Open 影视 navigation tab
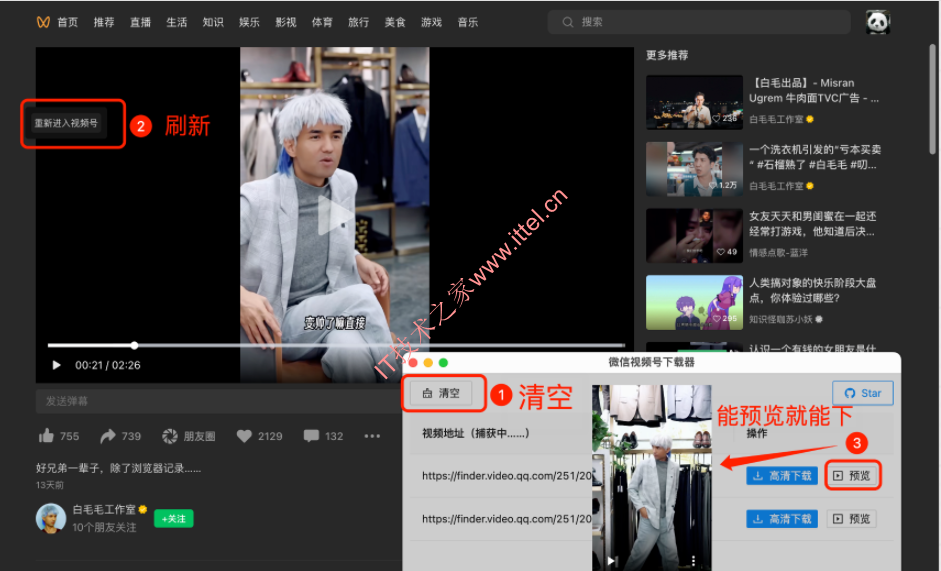 coord(286,22)
